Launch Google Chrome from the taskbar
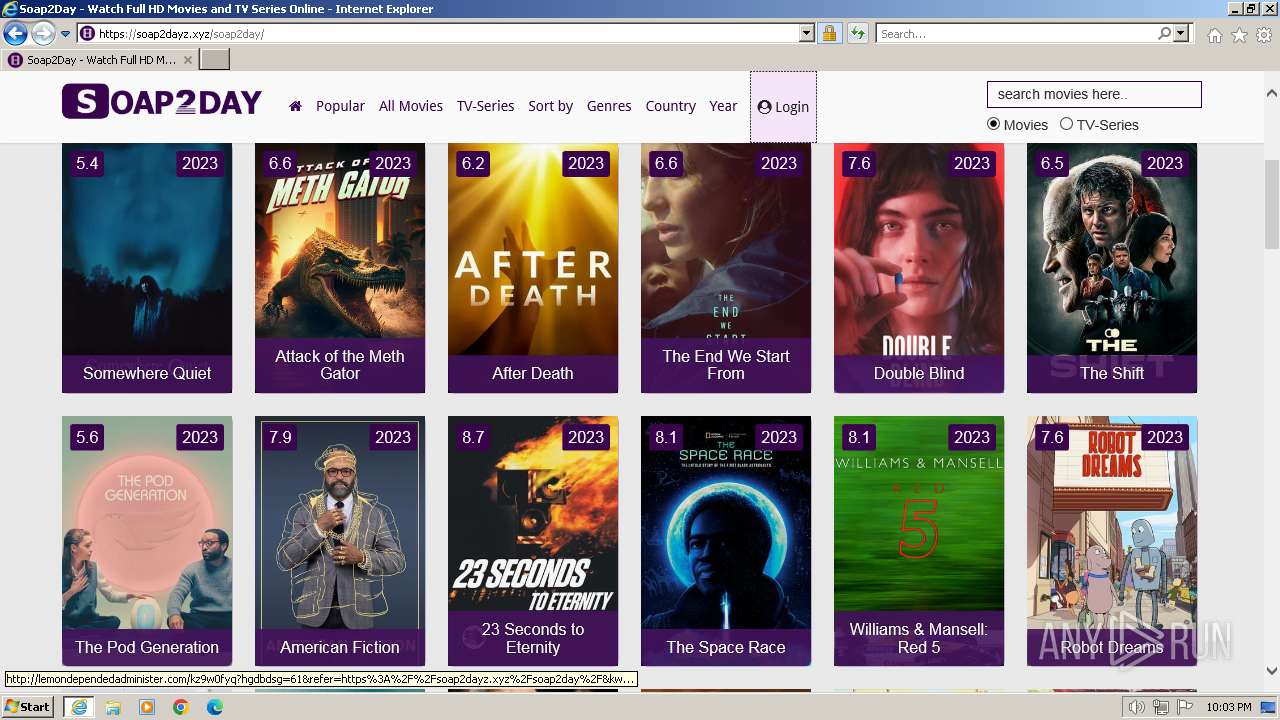This screenshot has height=720, width=1280. [x=180, y=707]
